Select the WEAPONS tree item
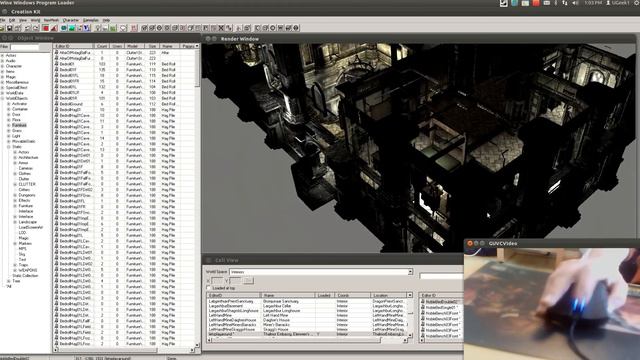 tap(27, 270)
